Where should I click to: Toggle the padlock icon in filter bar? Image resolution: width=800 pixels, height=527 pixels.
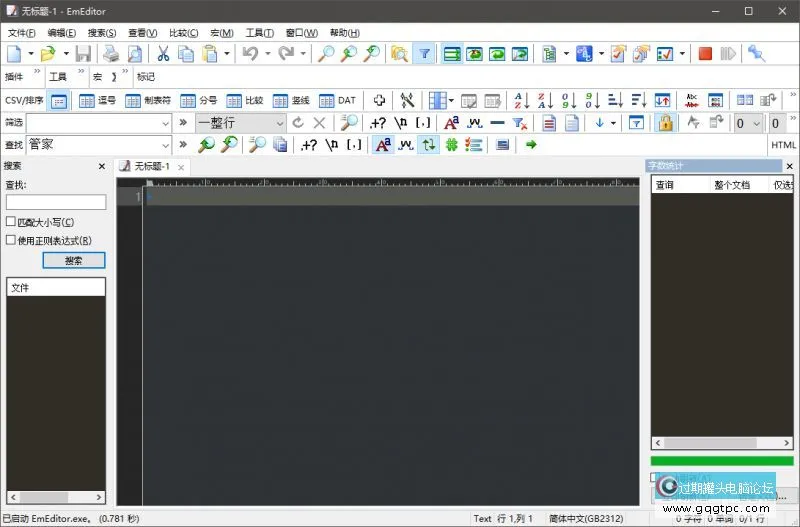pos(664,122)
